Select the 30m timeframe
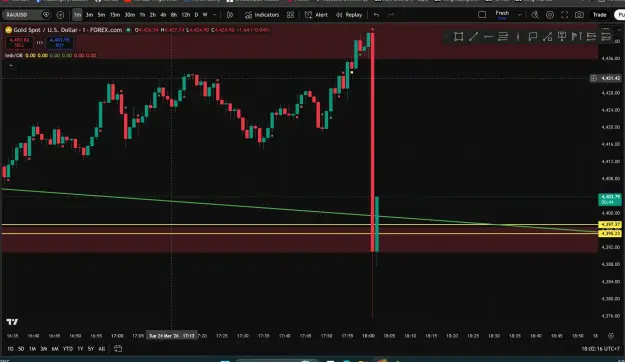 [x=130, y=15]
